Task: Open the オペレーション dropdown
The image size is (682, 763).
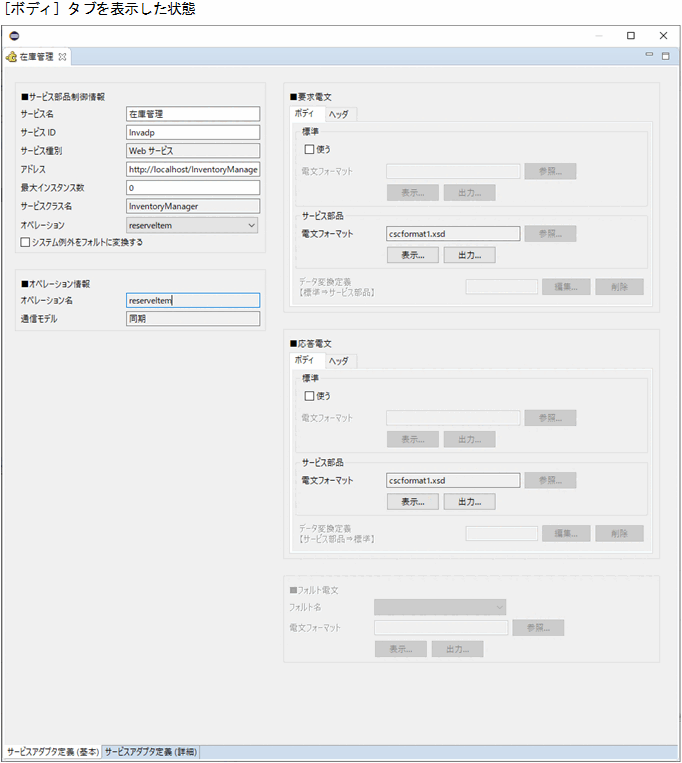Action: [x=192, y=225]
